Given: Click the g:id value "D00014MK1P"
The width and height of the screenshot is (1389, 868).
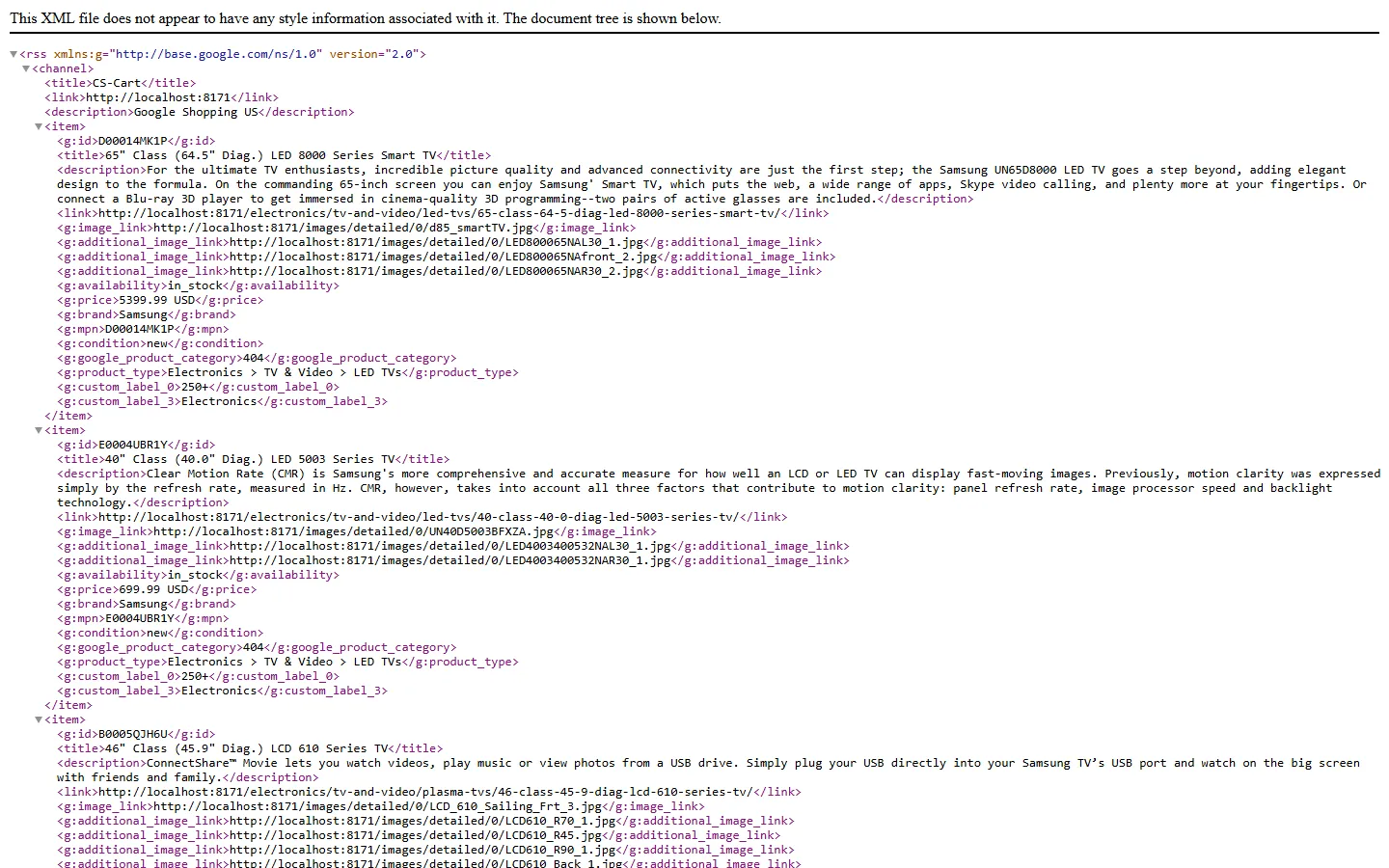Looking at the screenshot, I should 133,141.
